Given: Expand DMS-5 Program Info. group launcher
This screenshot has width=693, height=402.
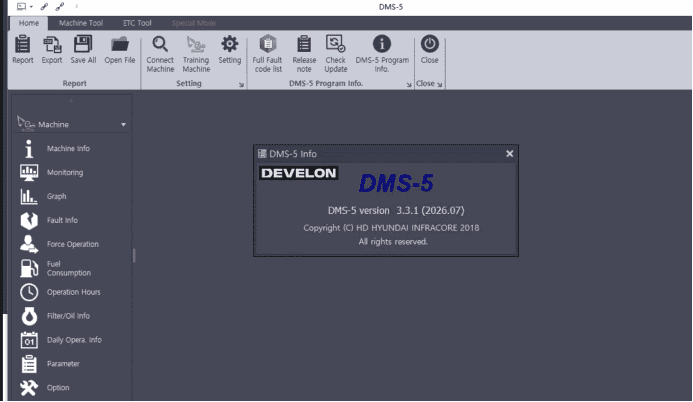Looking at the screenshot, I should click(x=409, y=85).
